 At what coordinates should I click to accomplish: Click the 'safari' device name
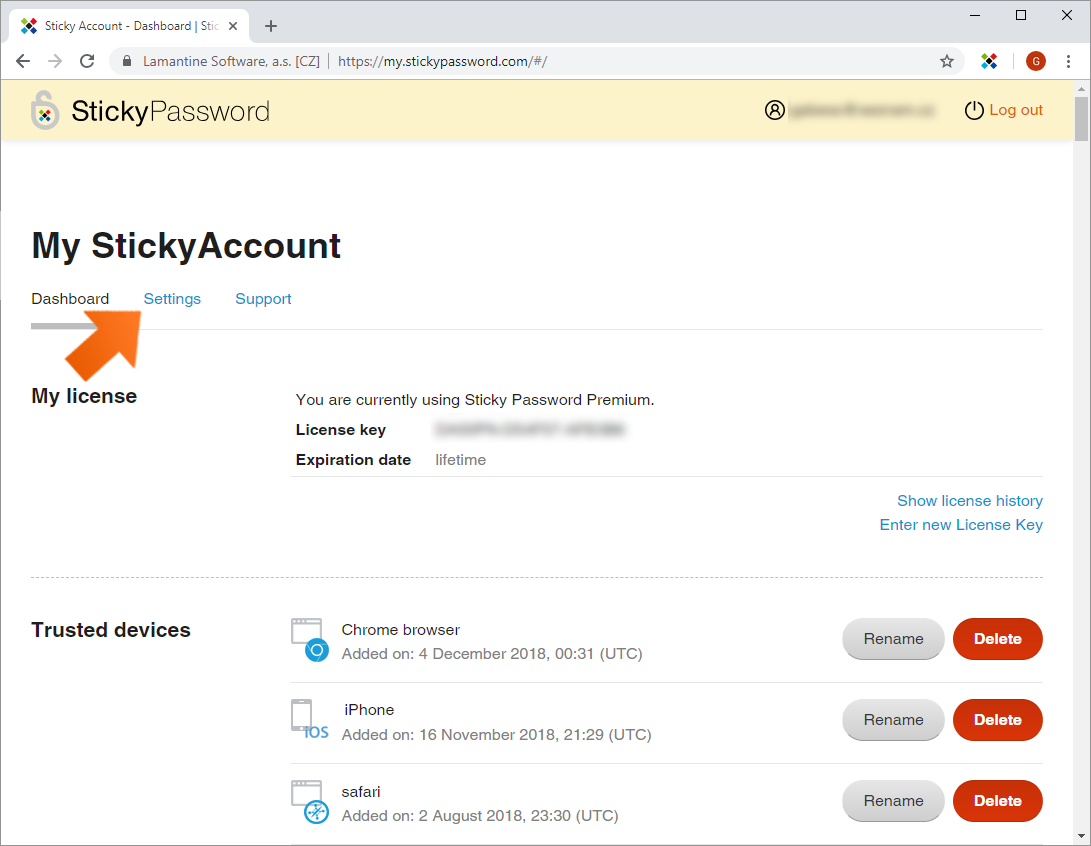(x=361, y=792)
